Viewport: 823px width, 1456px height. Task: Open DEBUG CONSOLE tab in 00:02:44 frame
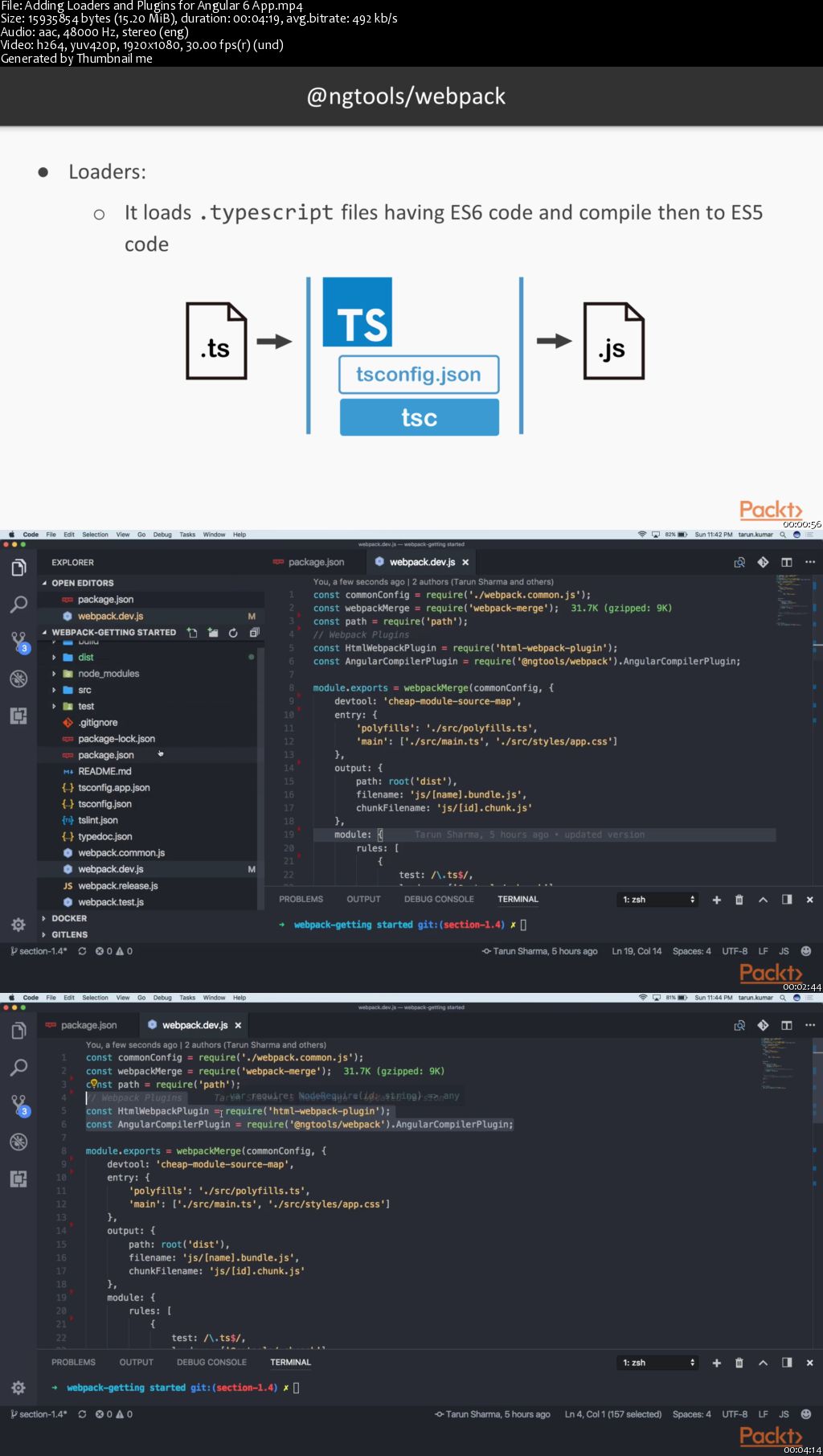coord(439,900)
